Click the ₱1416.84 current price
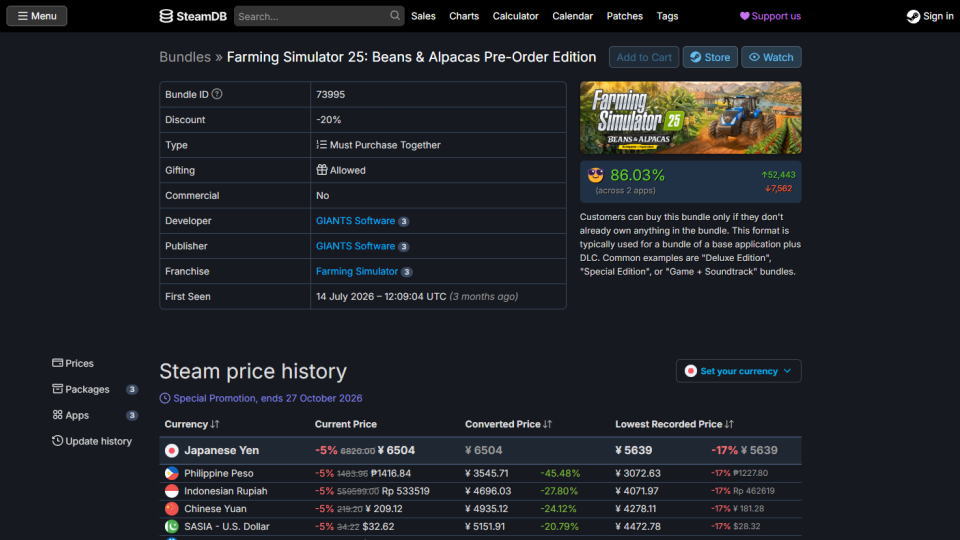 [x=391, y=473]
